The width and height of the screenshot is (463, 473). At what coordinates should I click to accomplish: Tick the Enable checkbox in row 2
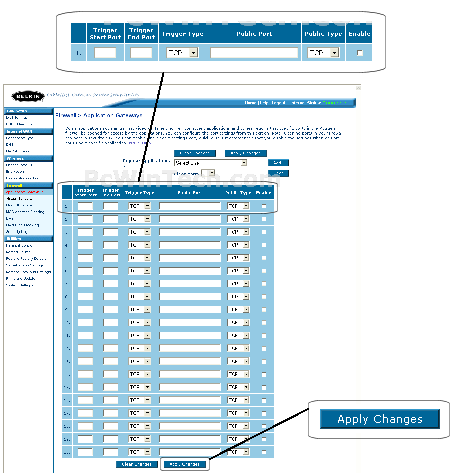264,219
